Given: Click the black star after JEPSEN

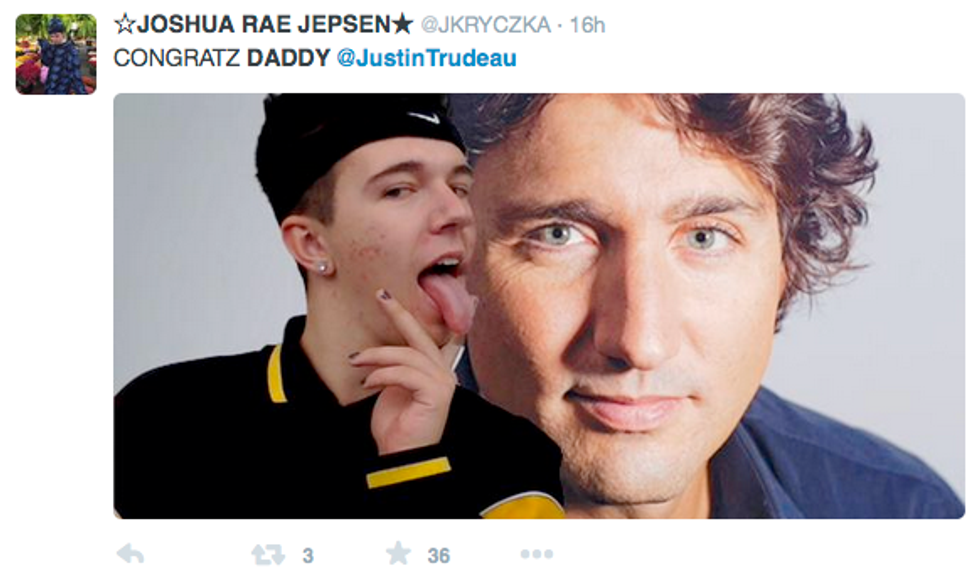Looking at the screenshot, I should 402,24.
